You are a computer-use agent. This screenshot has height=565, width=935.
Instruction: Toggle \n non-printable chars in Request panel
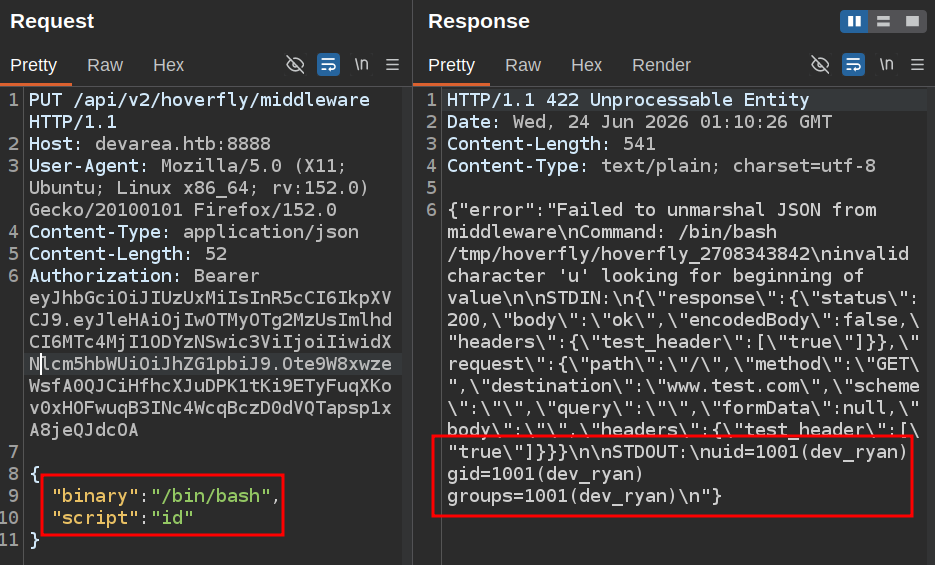(361, 64)
